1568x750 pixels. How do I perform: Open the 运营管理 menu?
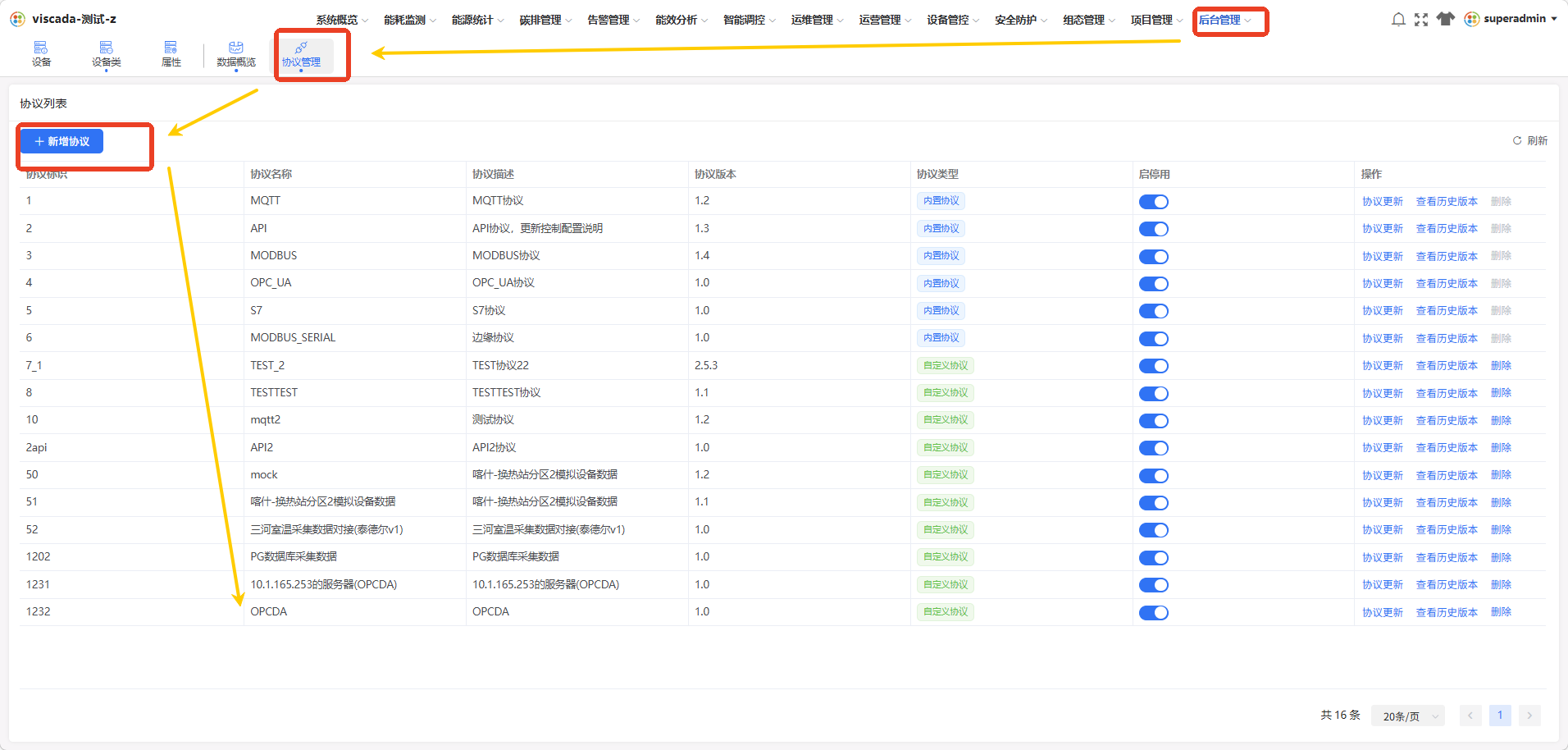(886, 20)
